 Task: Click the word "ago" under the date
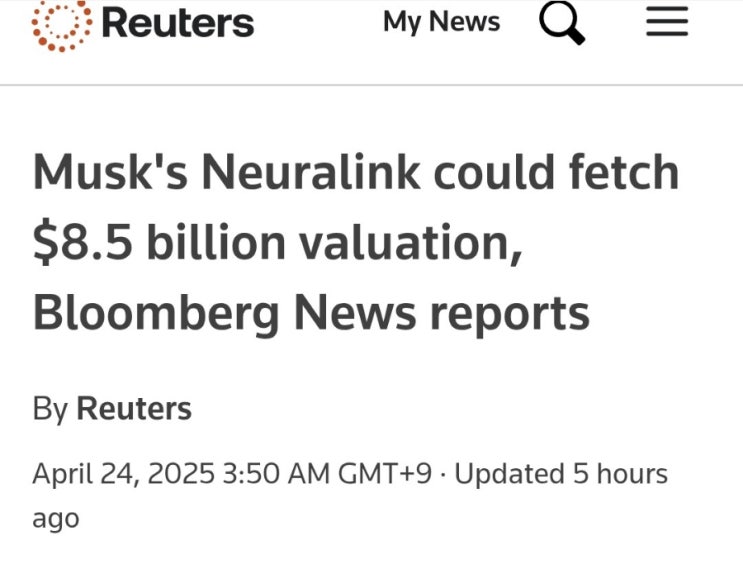[55, 519]
